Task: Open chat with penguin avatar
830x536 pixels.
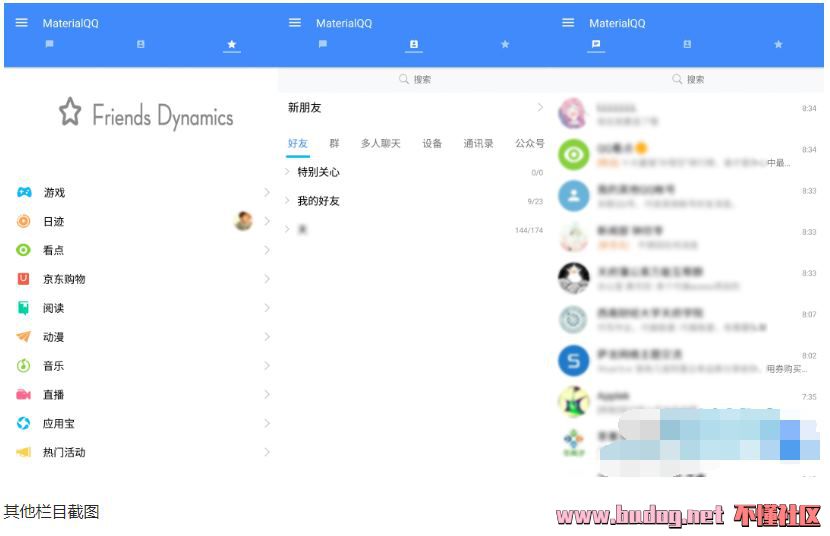Action: coord(688,278)
